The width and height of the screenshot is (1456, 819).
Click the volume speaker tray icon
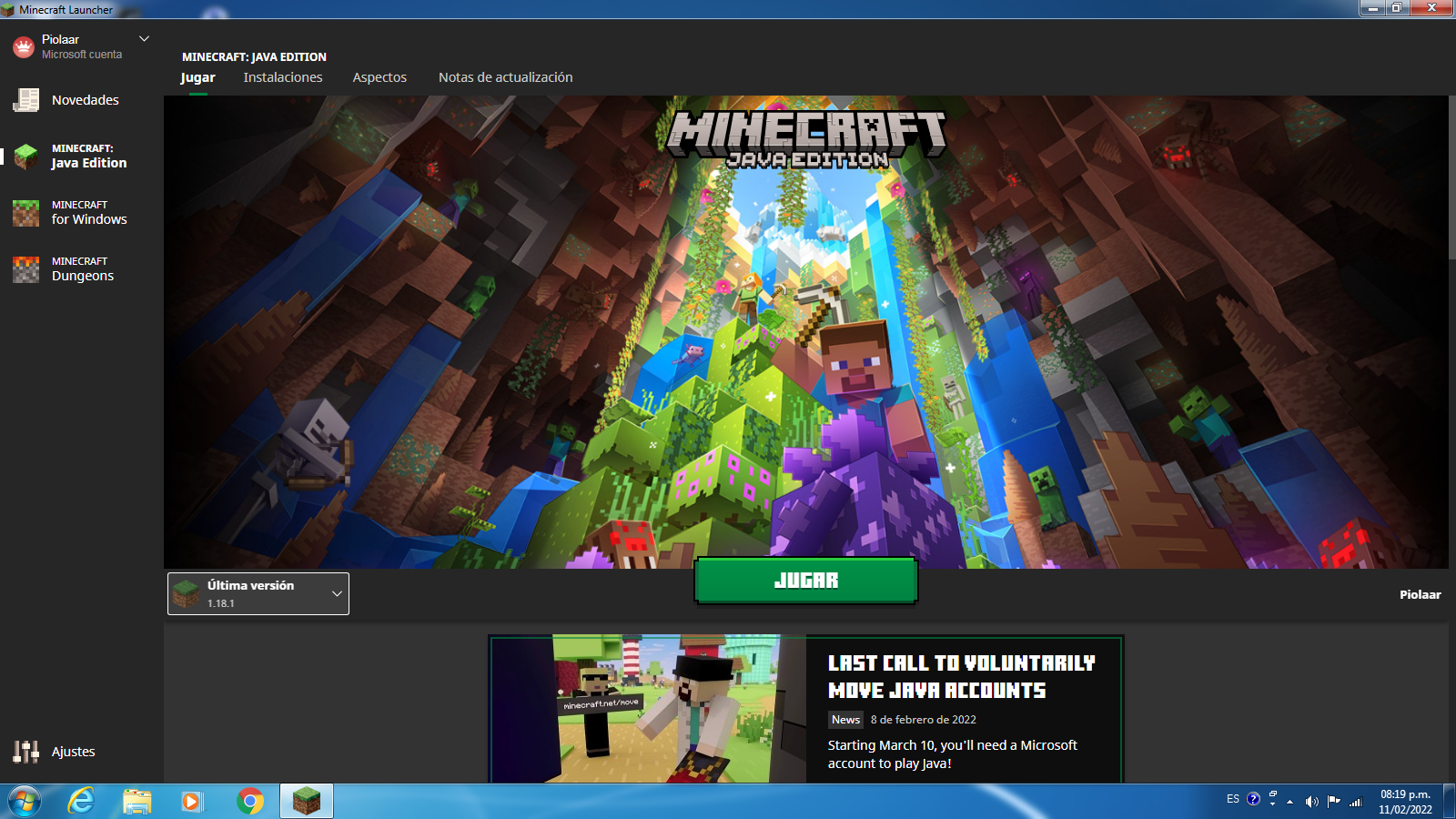click(1311, 801)
